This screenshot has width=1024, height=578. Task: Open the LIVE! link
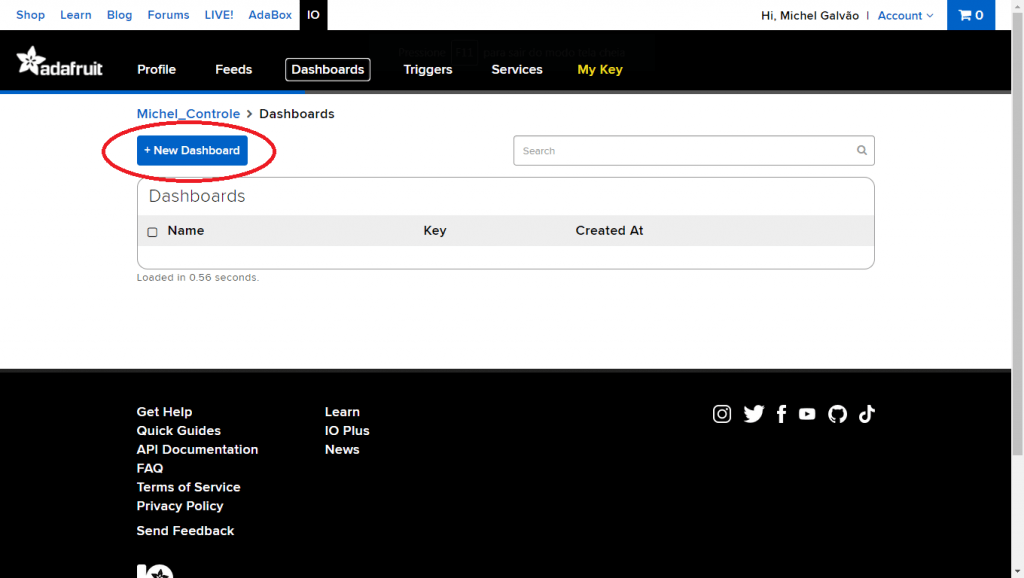coord(219,15)
